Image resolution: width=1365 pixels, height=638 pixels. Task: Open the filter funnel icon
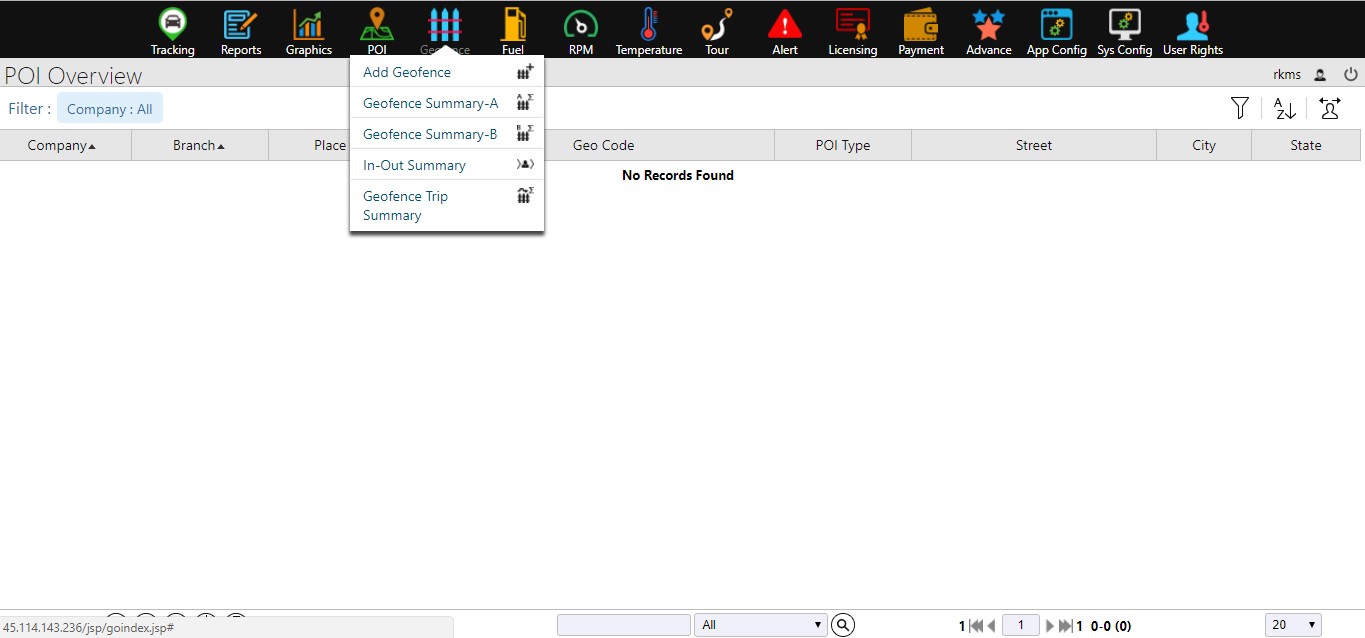[x=1240, y=108]
